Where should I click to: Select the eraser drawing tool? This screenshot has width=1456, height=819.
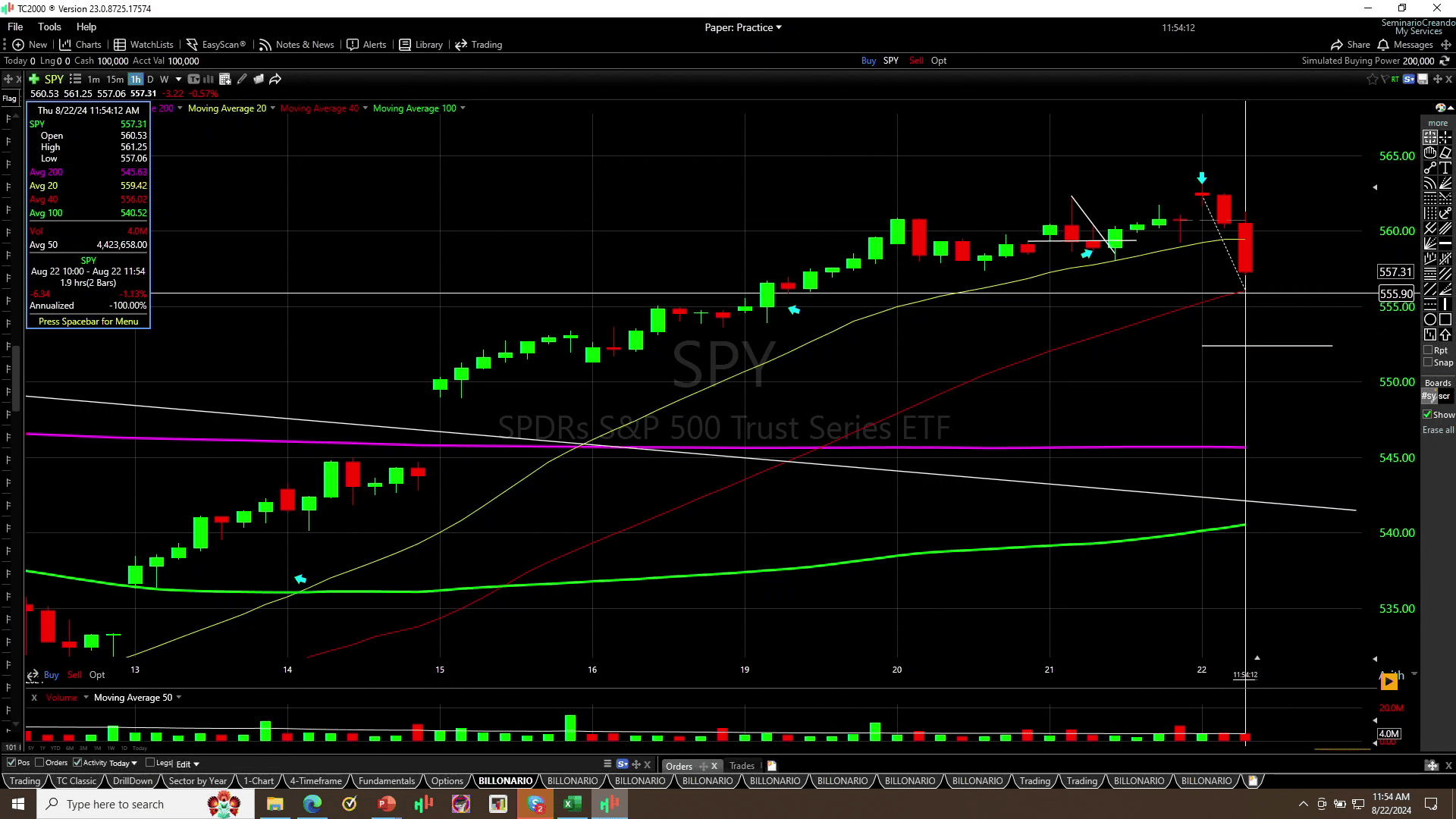(x=1445, y=152)
